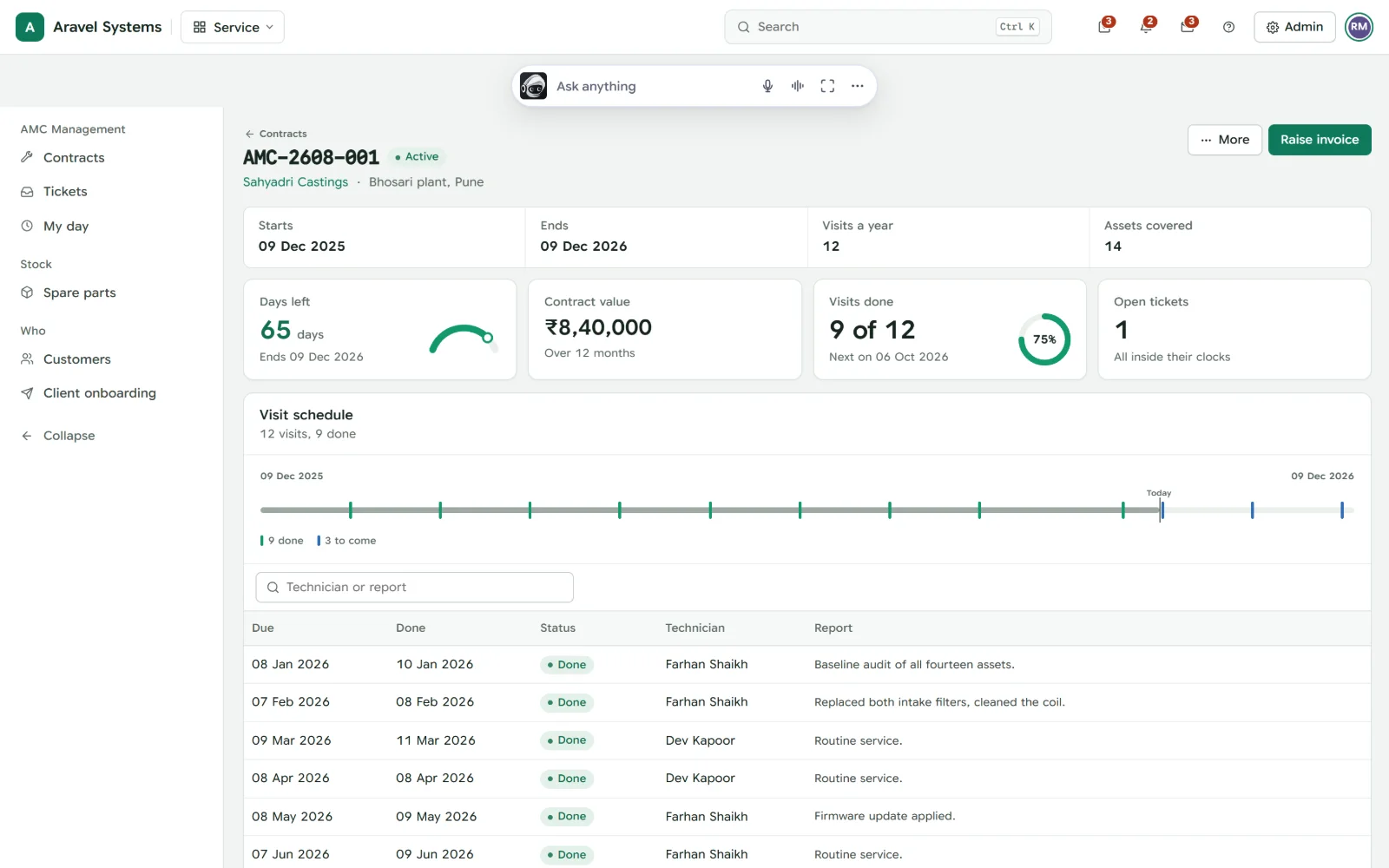Open My day in sidebar
The width and height of the screenshot is (1389, 868).
[111, 226]
